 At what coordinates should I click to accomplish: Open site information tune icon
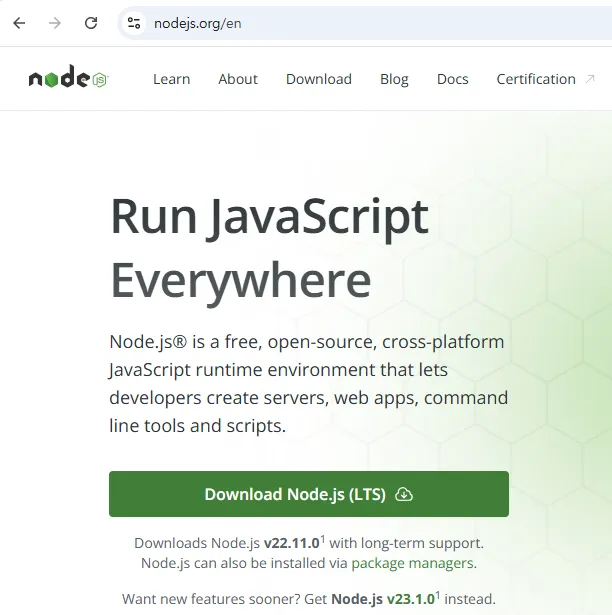(134, 23)
